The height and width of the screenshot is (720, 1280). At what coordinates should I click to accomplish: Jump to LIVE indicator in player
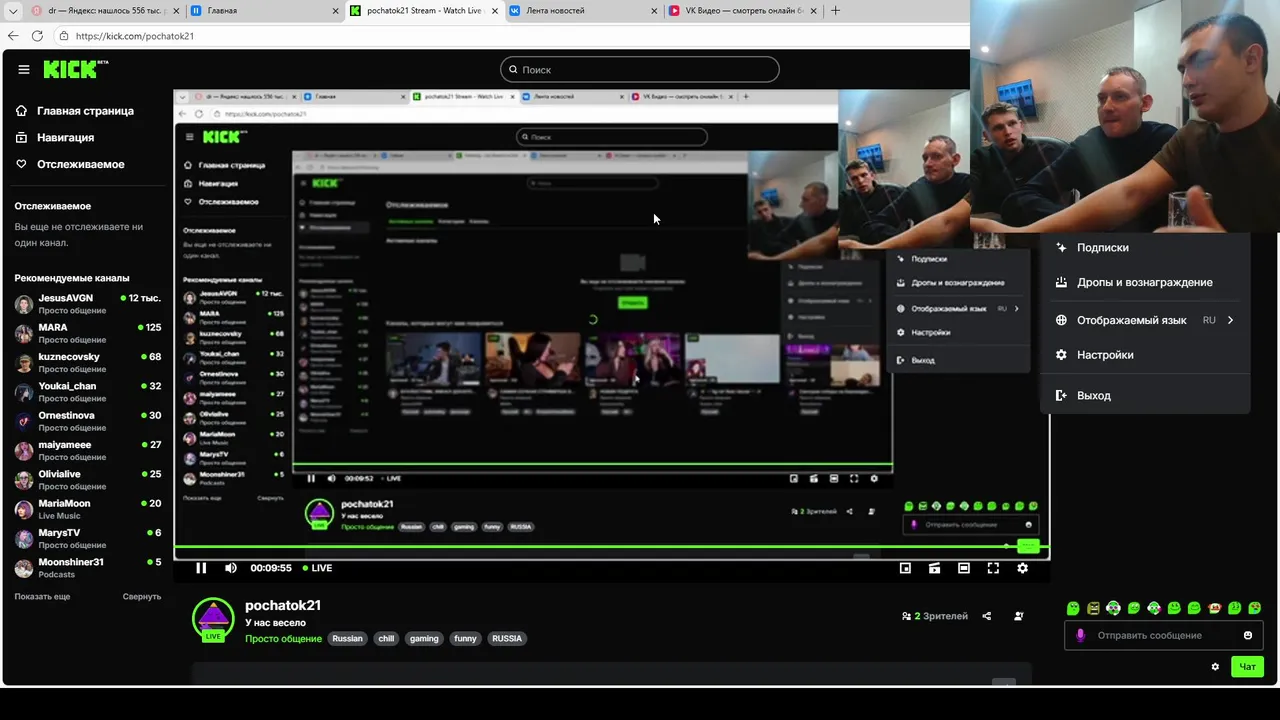tap(318, 568)
